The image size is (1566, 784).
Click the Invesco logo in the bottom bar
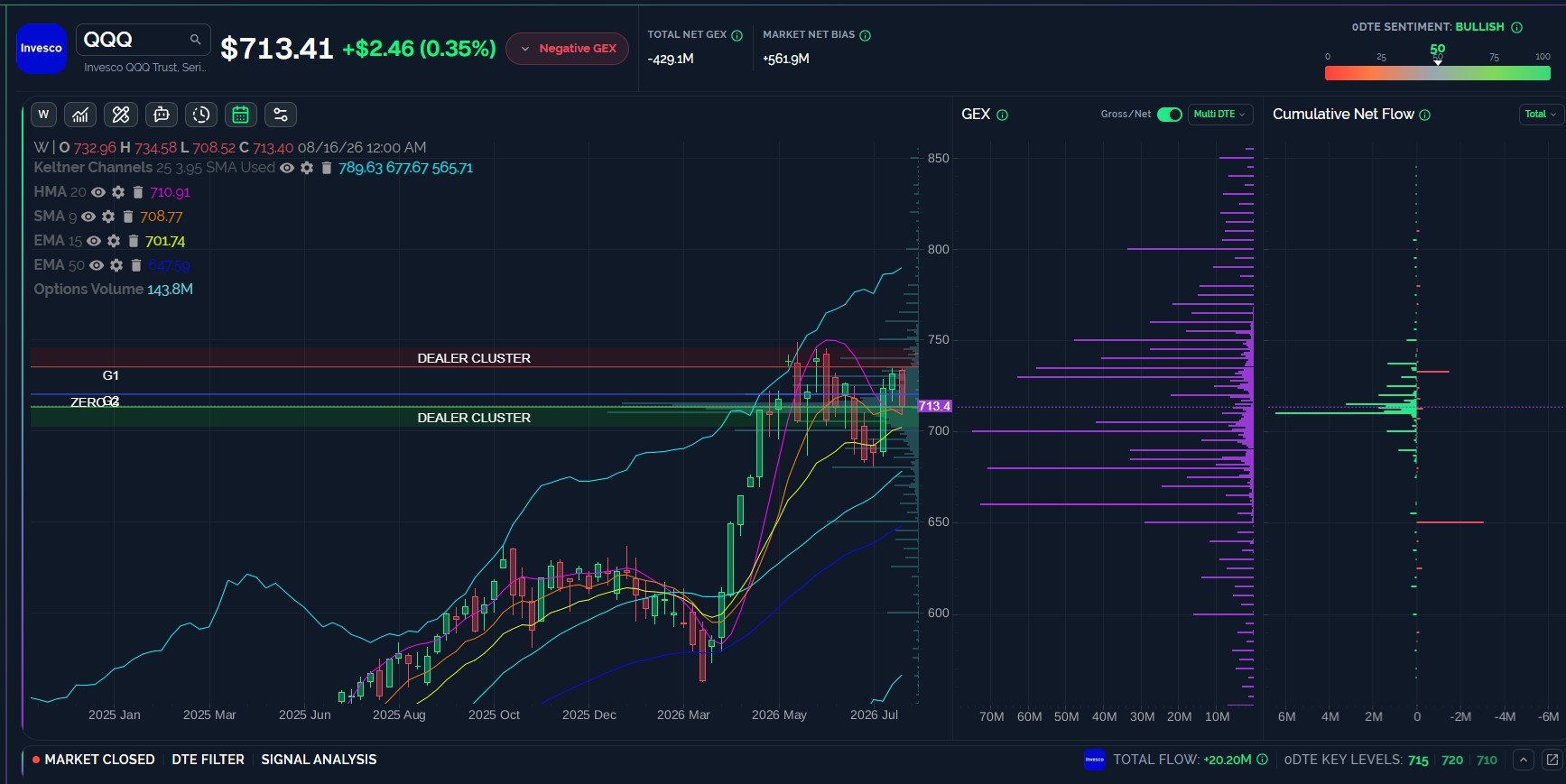point(1095,760)
